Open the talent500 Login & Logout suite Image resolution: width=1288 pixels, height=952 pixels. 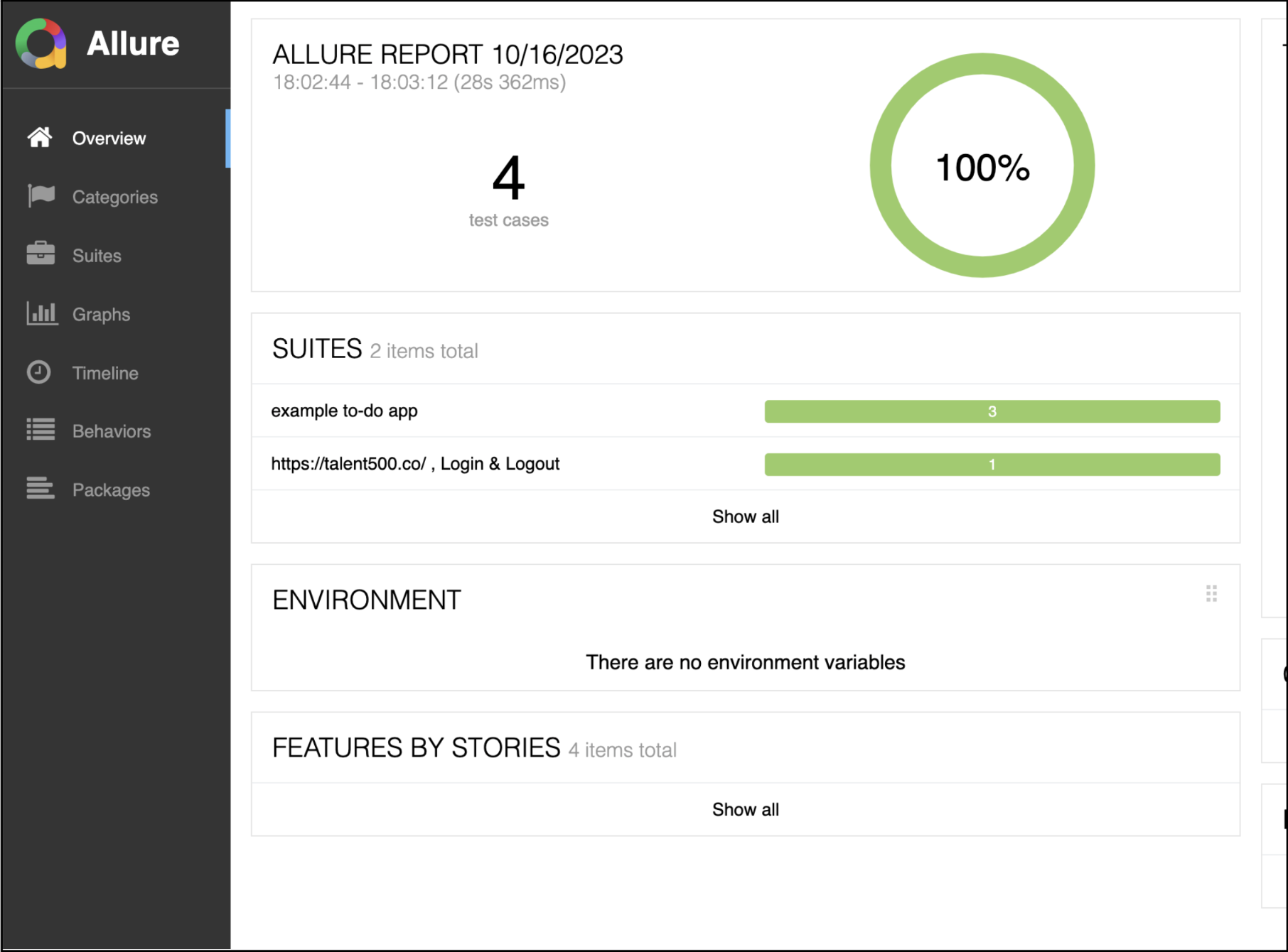[x=415, y=464]
